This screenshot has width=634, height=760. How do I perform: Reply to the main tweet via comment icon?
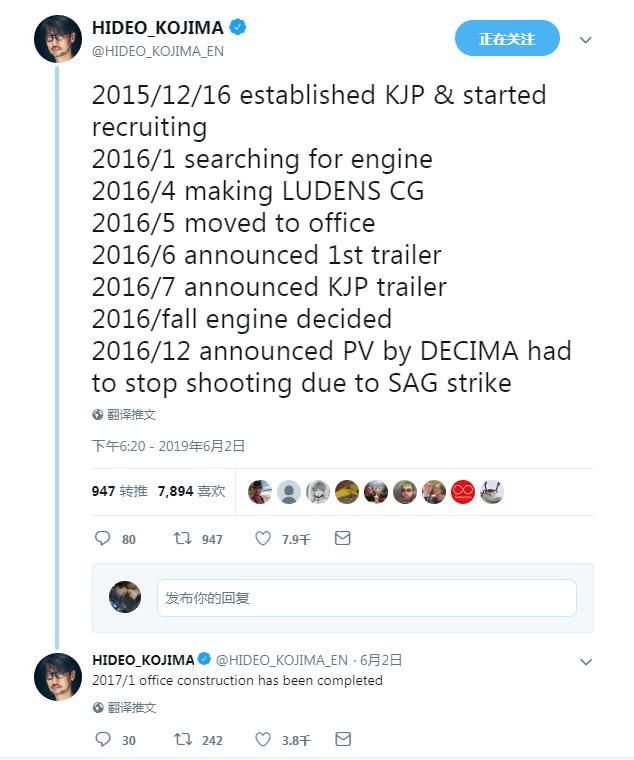pos(102,539)
